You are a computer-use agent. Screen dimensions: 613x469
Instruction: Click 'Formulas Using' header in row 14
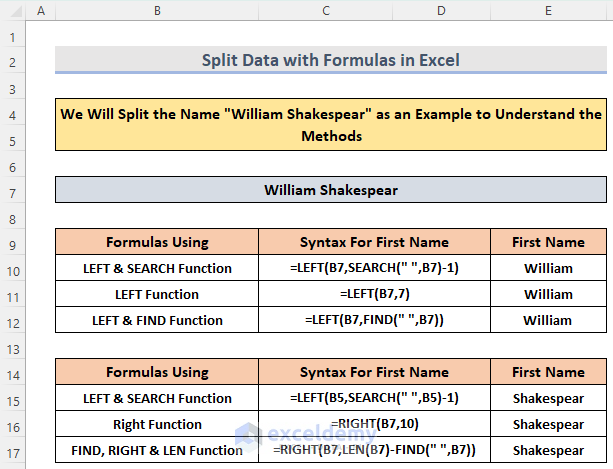157,372
